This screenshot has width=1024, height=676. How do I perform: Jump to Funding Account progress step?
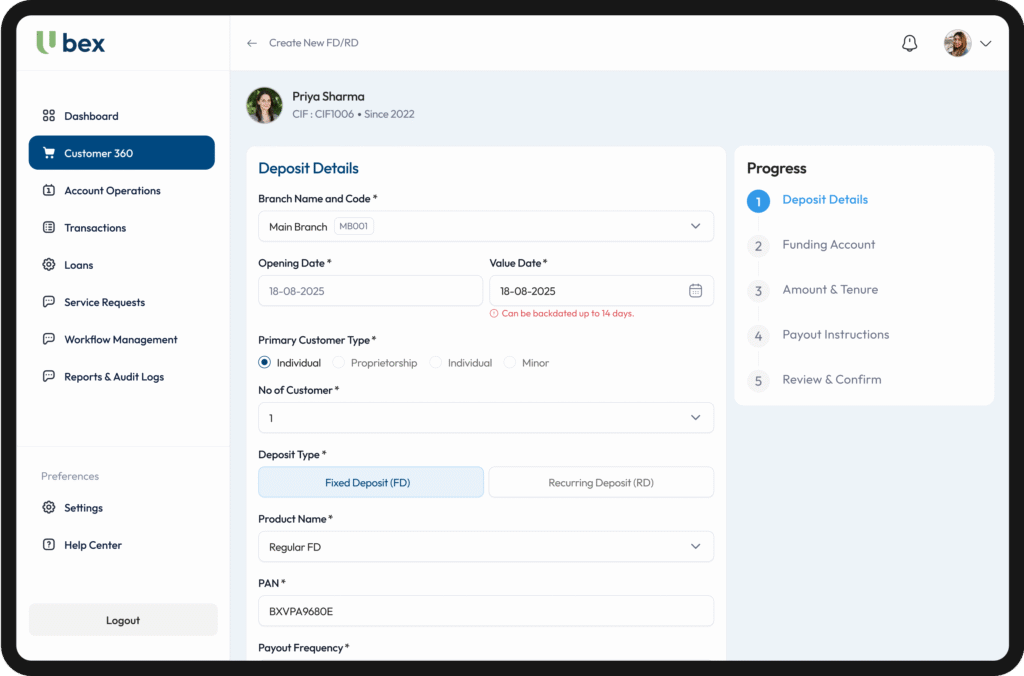click(828, 245)
